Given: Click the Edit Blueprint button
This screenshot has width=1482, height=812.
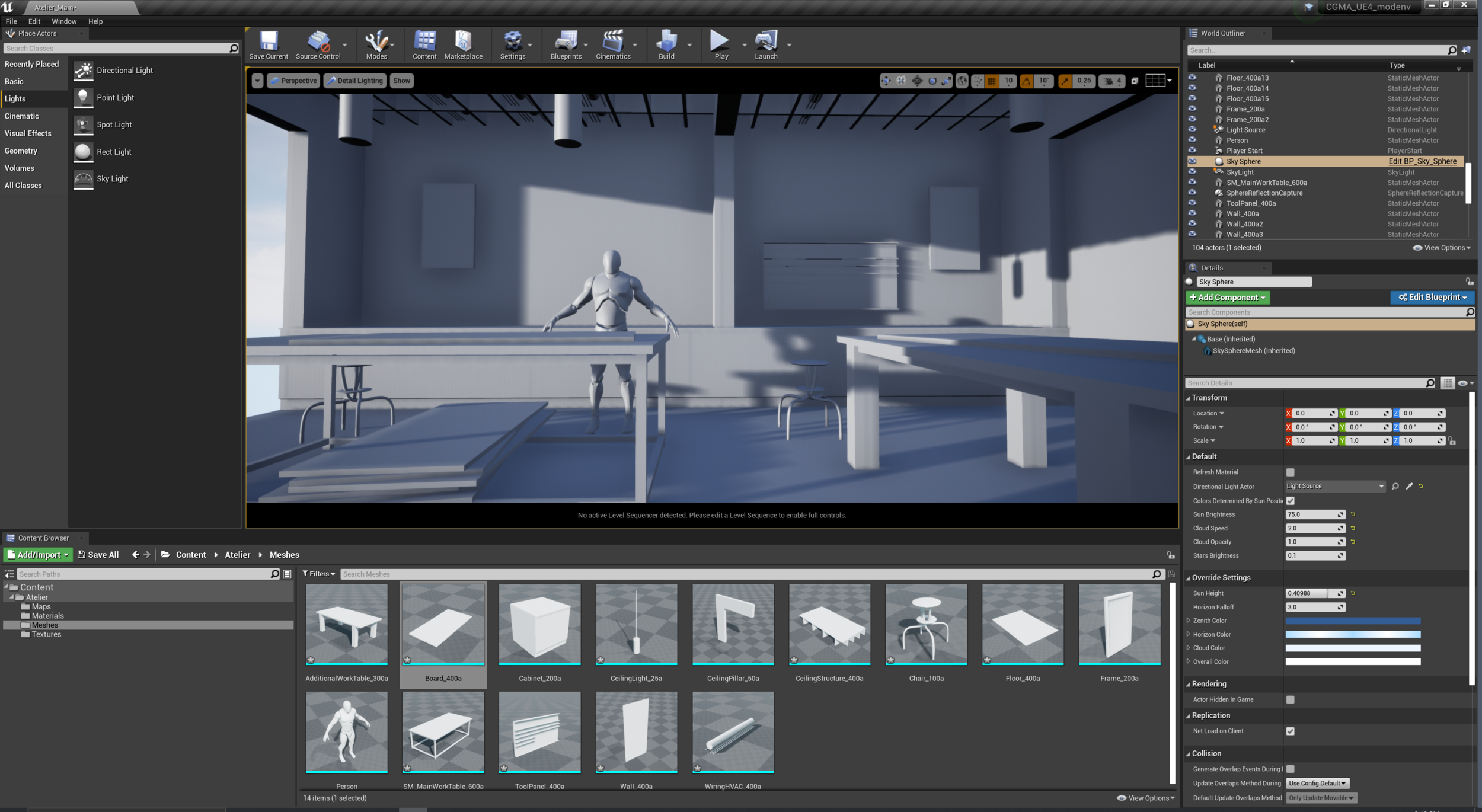Looking at the screenshot, I should point(1432,297).
